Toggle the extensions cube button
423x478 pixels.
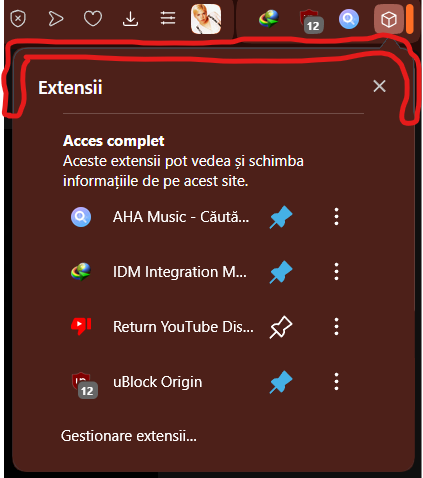[x=389, y=19]
